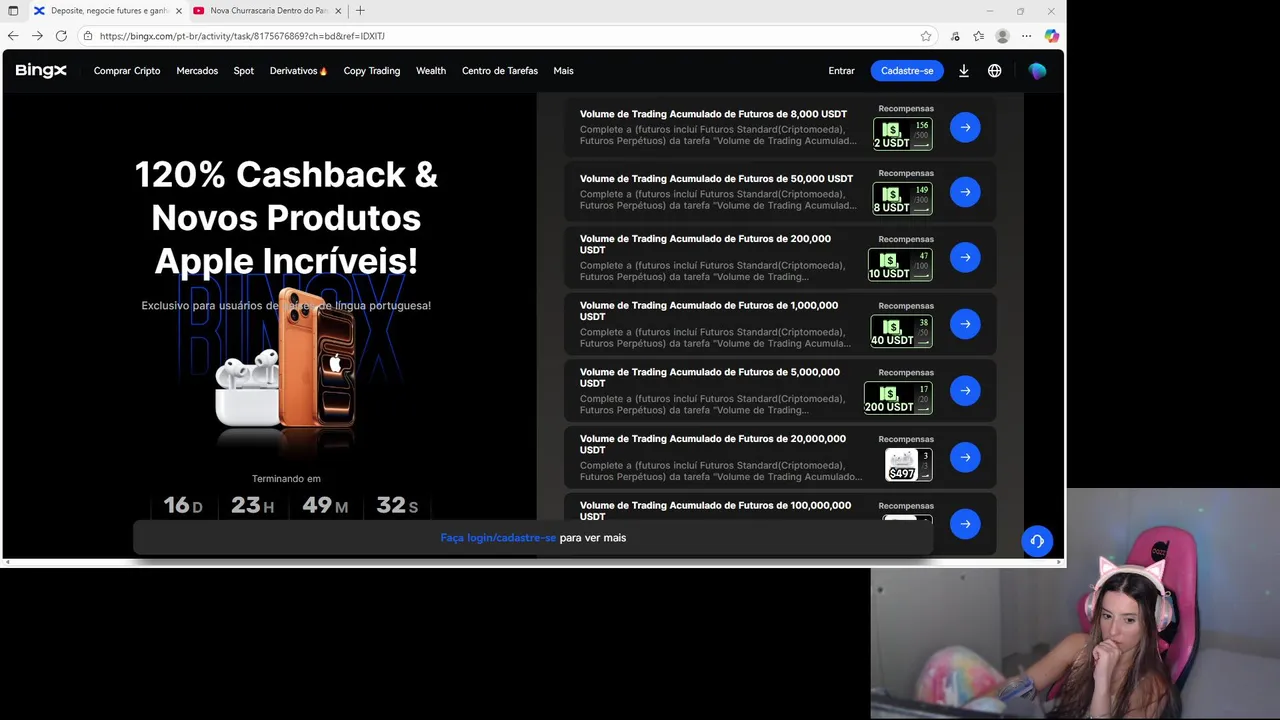Open the 5,000,000 USDT futures task arrow

[x=965, y=391]
